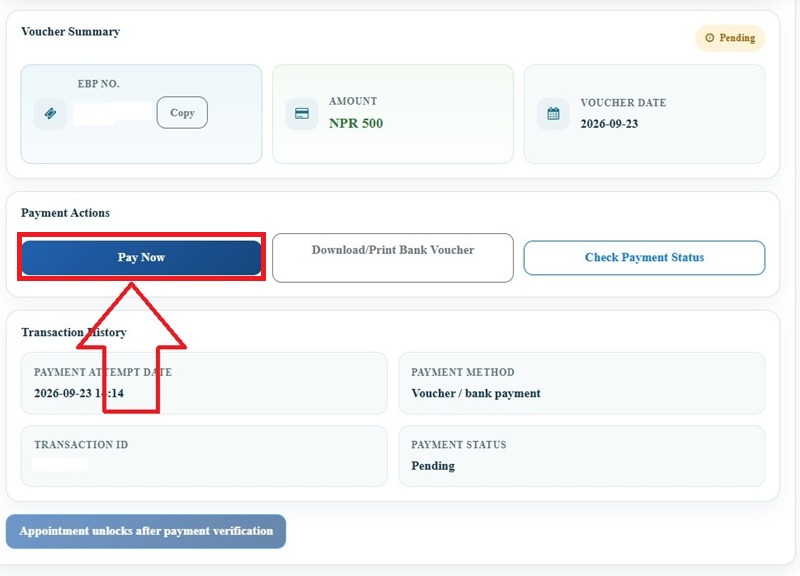Click the AMOUNT label
Screen dimensions: 800x576
(353, 102)
